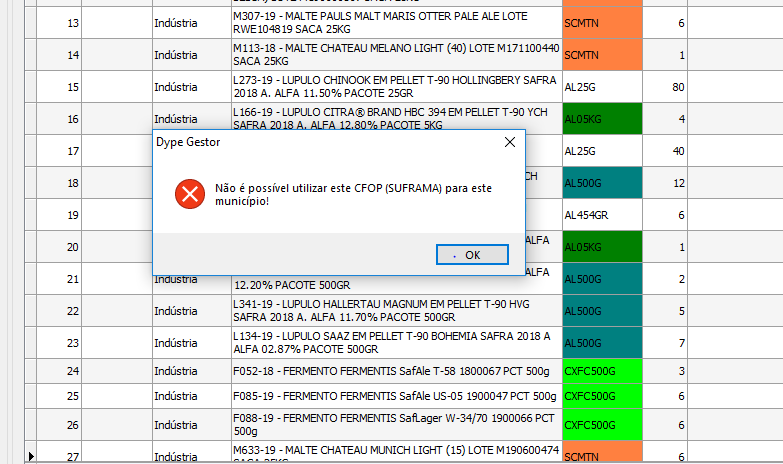Click AL25G cell in row 17
Image resolution: width=783 pixels, height=464 pixels.
point(602,151)
